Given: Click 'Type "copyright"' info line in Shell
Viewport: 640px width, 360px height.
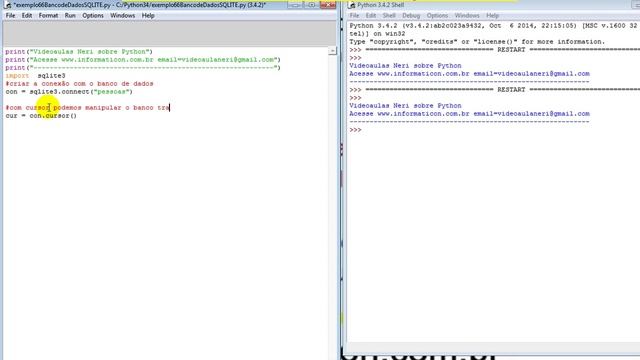Looking at the screenshot, I should (x=477, y=42).
